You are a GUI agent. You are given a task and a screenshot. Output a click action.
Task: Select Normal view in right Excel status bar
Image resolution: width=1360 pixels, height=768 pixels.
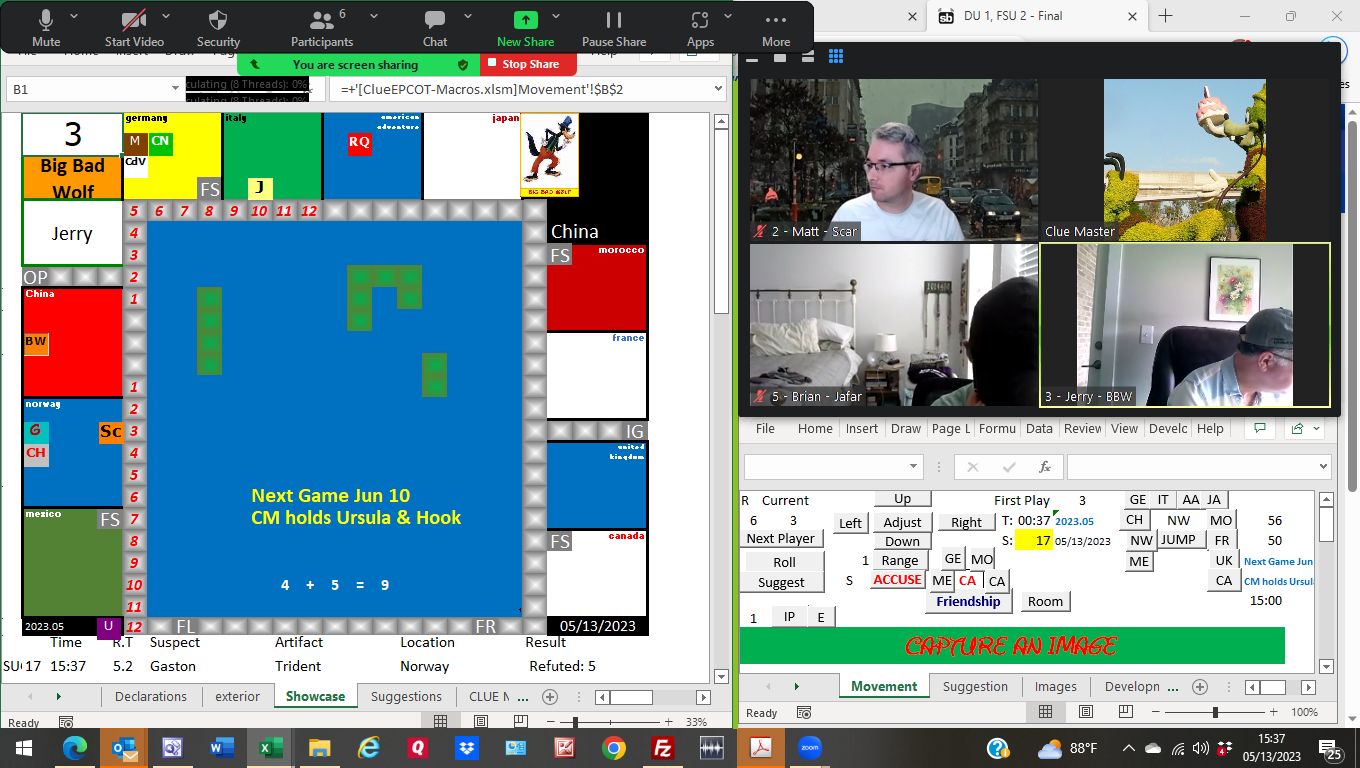[1046, 712]
